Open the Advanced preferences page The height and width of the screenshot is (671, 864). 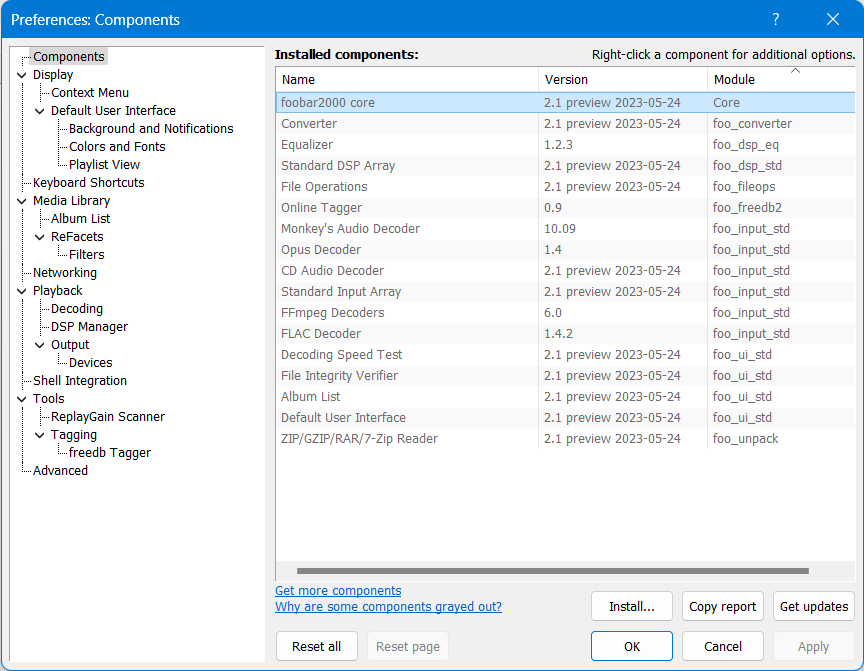click(x=60, y=471)
